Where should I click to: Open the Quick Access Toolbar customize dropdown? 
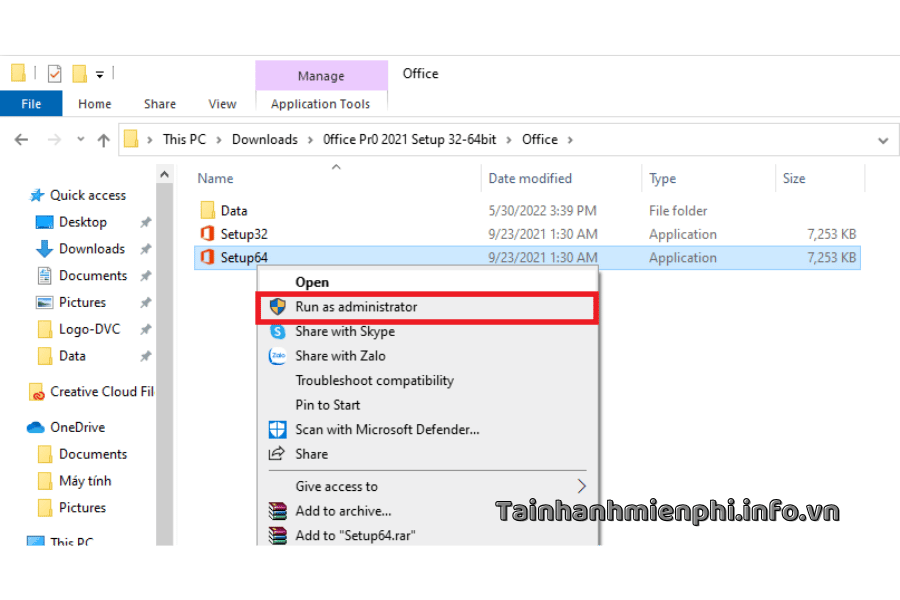pyautogui.click(x=100, y=75)
